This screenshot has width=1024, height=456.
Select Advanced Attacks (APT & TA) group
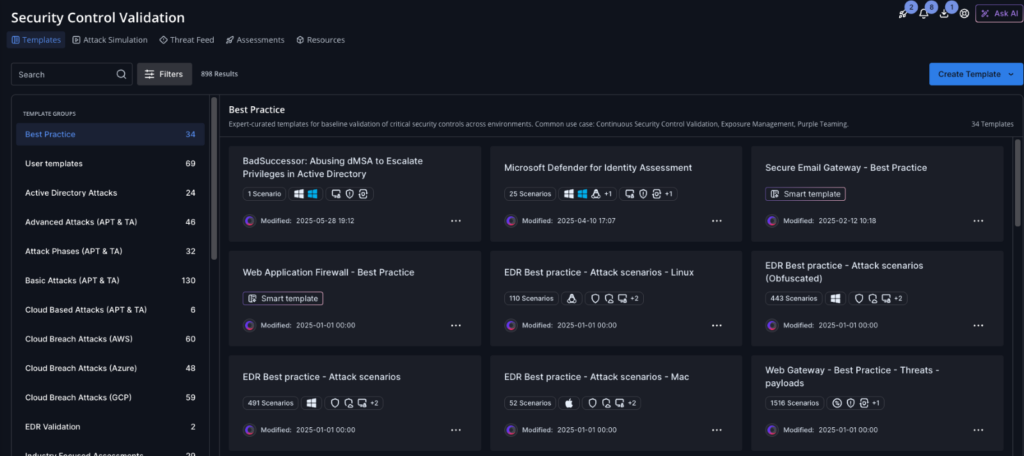pyautogui.click(x=110, y=222)
